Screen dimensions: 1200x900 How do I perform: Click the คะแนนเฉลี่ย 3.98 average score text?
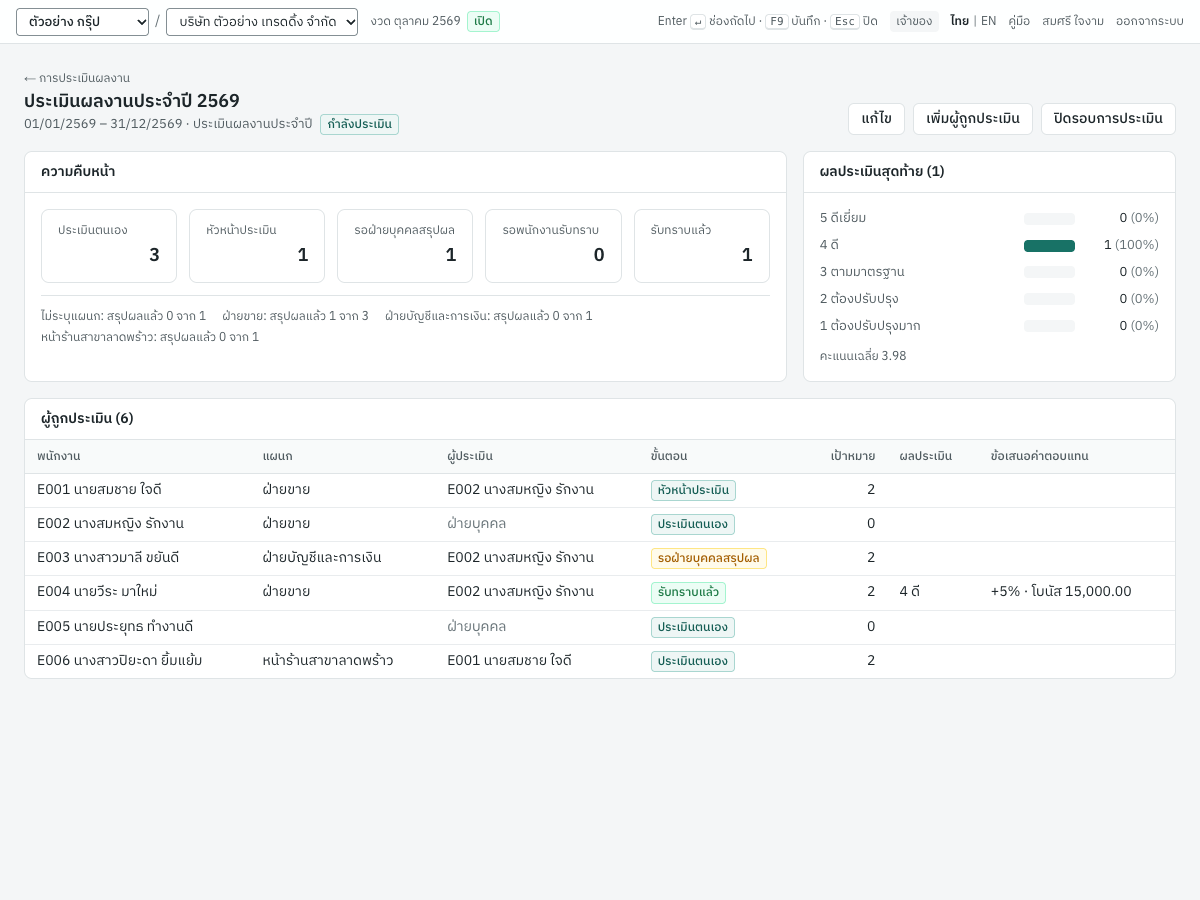pos(863,356)
